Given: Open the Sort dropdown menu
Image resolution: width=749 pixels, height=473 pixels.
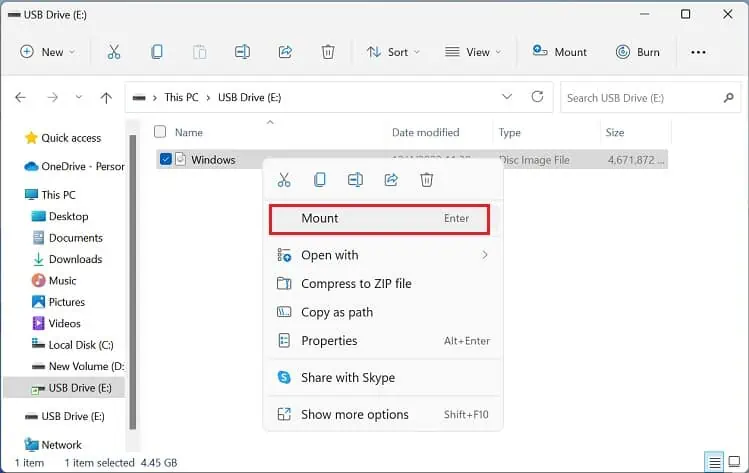Looking at the screenshot, I should pos(393,52).
